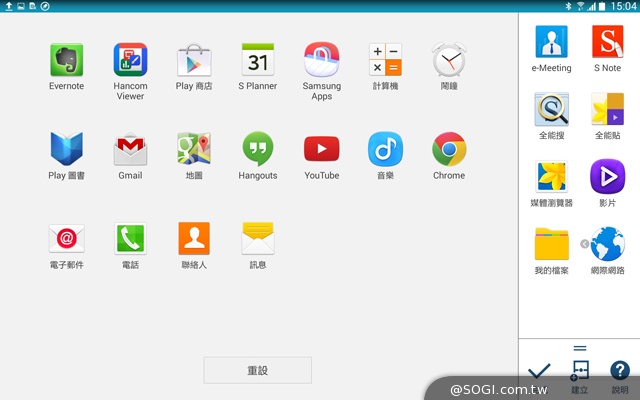The image size is (640, 400).
Task: Tap the Samsung Apps icon
Action: click(x=321, y=60)
